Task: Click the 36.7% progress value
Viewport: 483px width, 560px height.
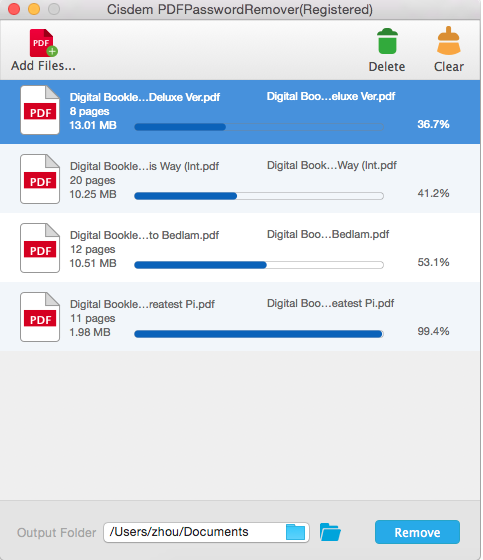Action: click(433, 124)
